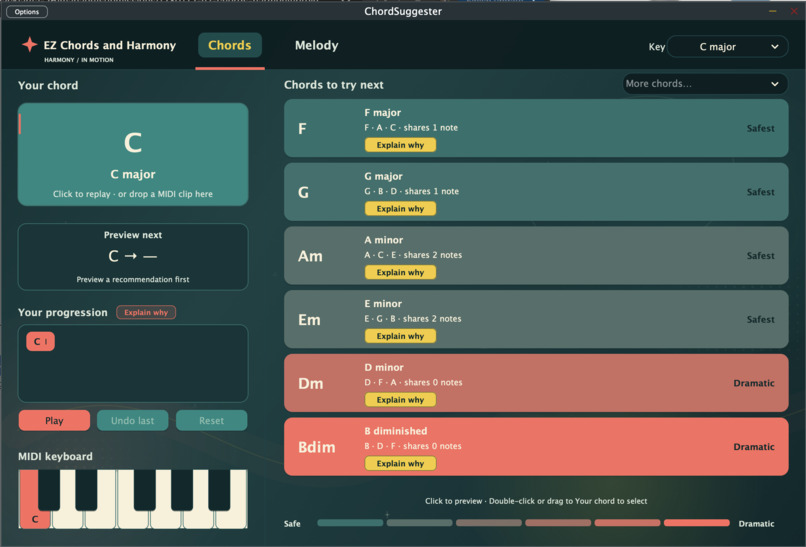Click Explain why beside Your progression
This screenshot has height=547, width=806.
pyautogui.click(x=146, y=312)
